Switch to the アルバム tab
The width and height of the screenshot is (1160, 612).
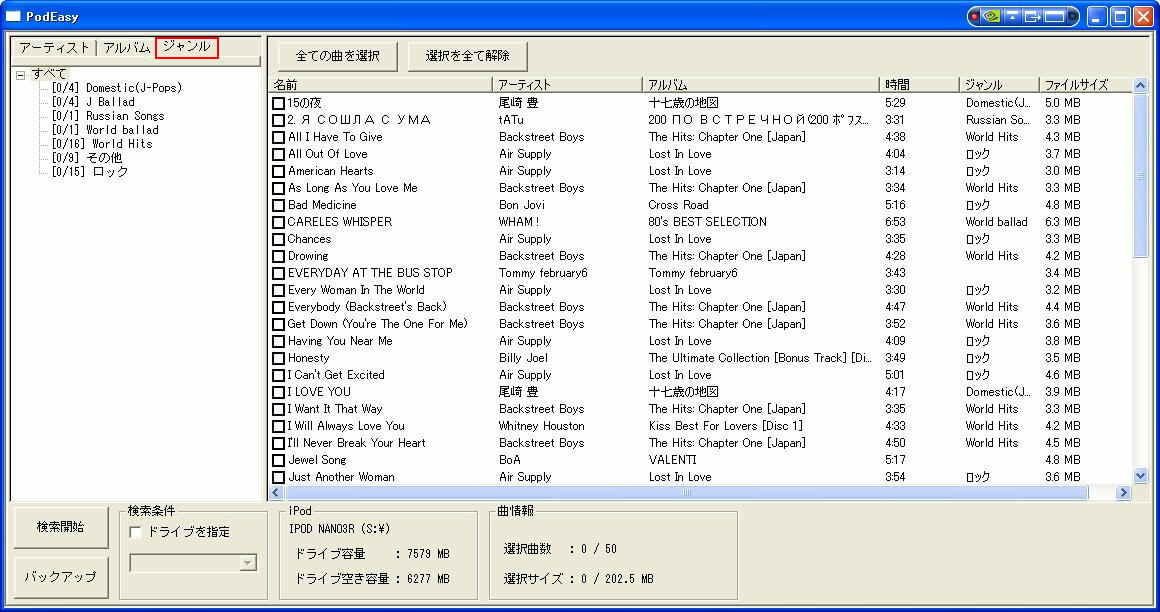pos(127,47)
